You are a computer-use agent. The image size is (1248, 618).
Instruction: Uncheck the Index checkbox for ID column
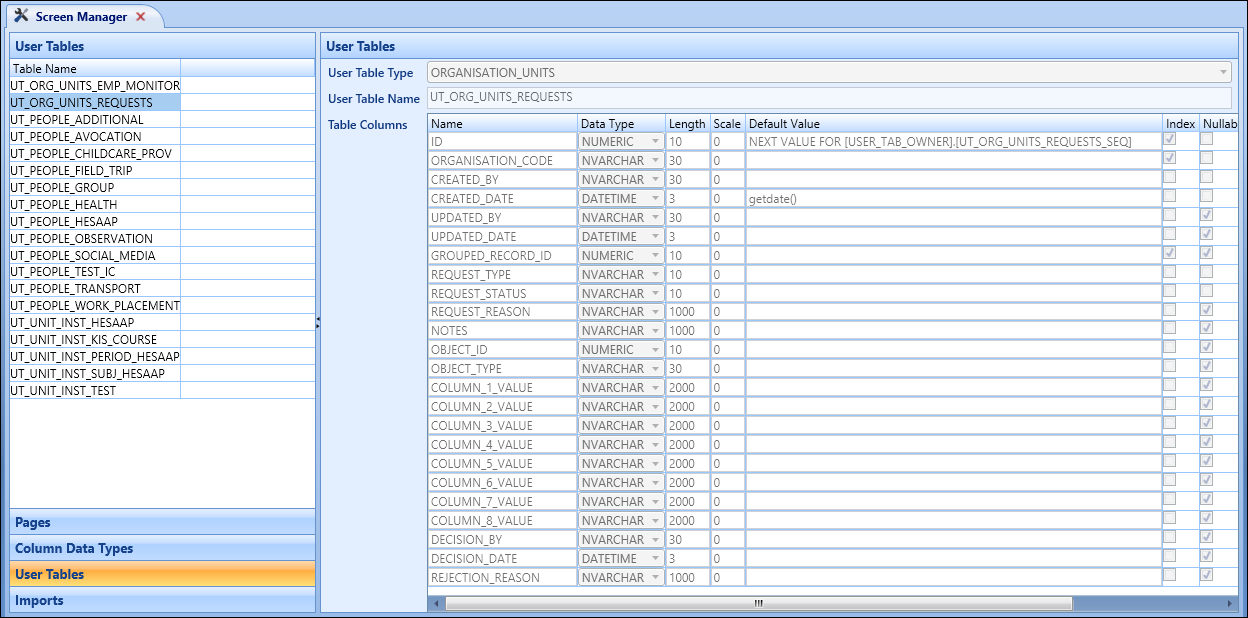(x=1169, y=140)
